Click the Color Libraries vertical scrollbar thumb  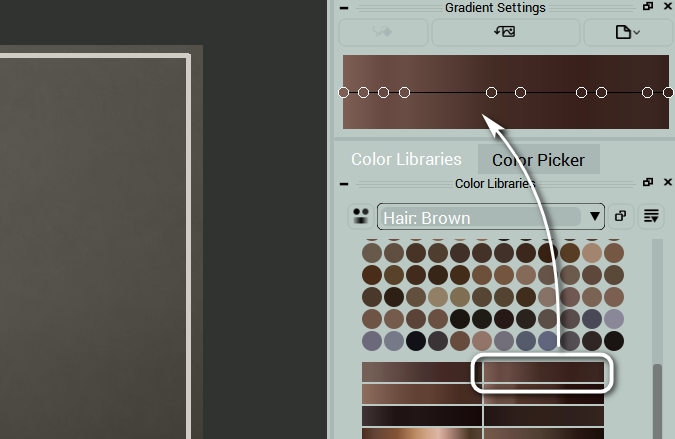657,401
